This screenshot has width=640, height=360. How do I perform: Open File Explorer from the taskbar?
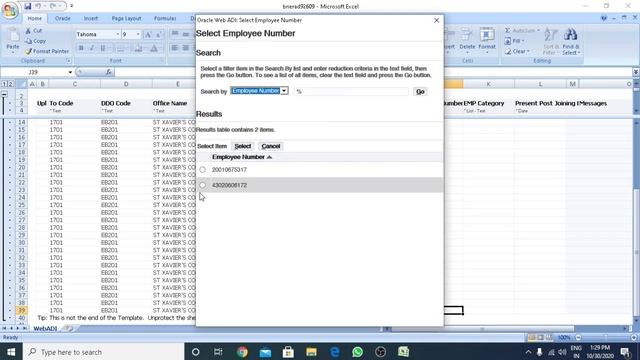point(311,352)
